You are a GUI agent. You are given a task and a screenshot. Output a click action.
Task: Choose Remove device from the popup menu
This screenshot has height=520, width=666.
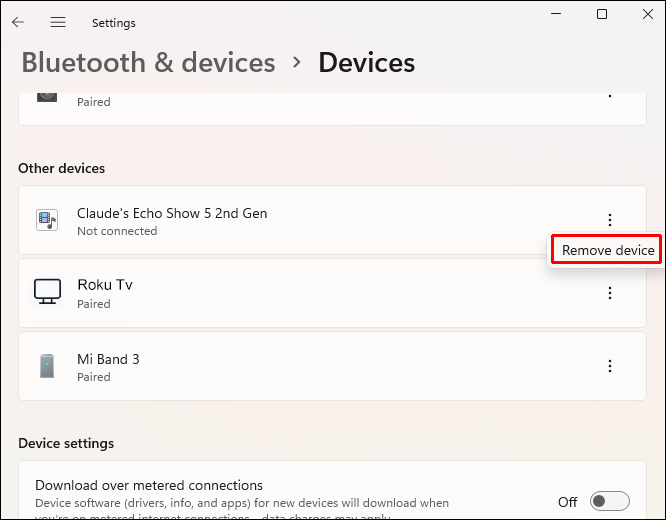coord(608,250)
